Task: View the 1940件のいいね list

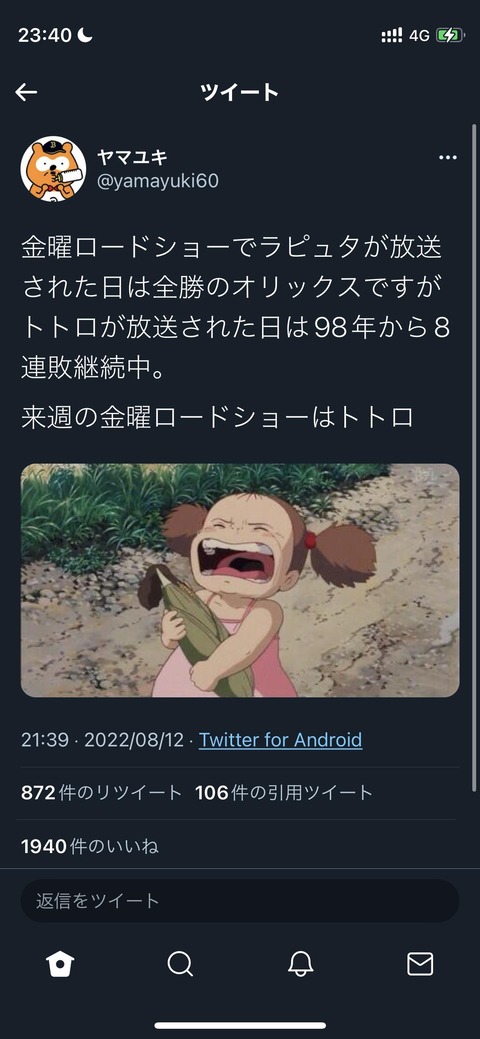Action: (x=90, y=846)
